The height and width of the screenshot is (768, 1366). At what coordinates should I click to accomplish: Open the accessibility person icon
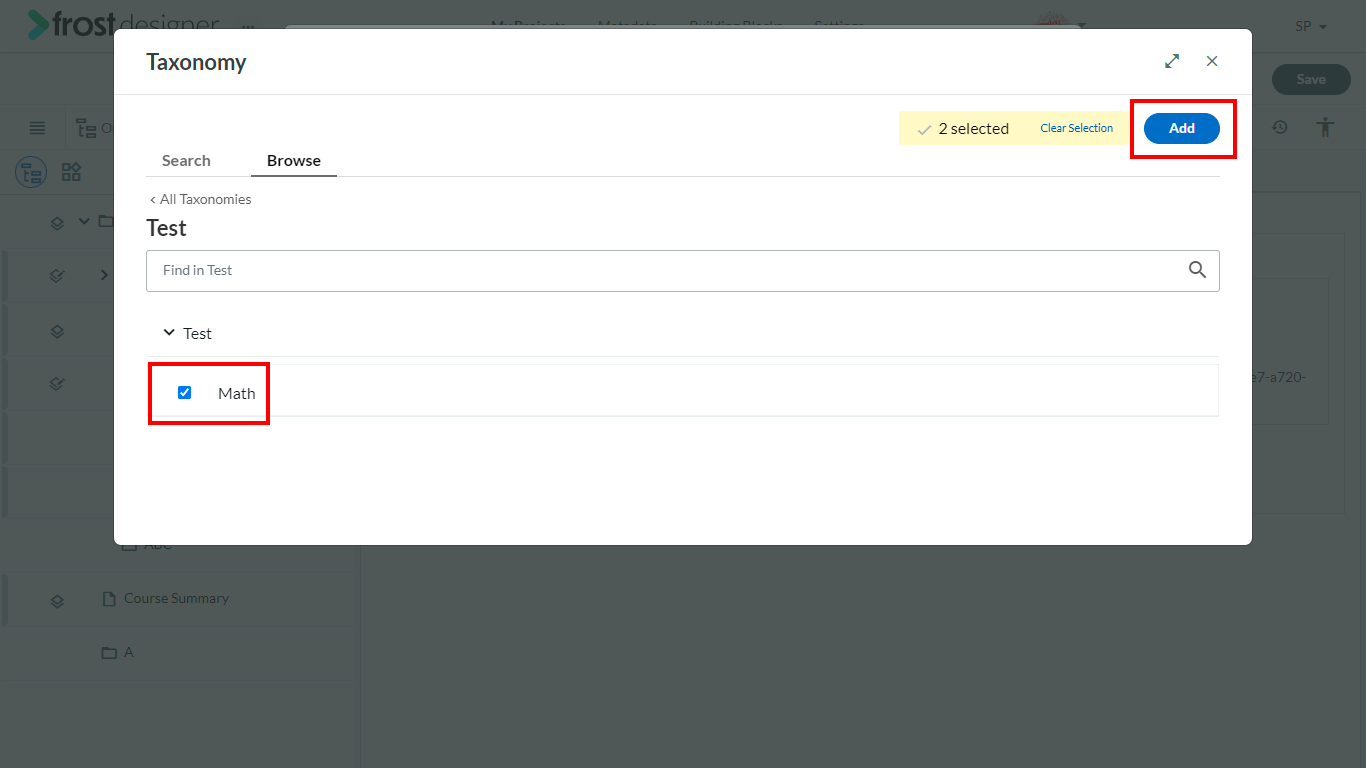point(1326,127)
